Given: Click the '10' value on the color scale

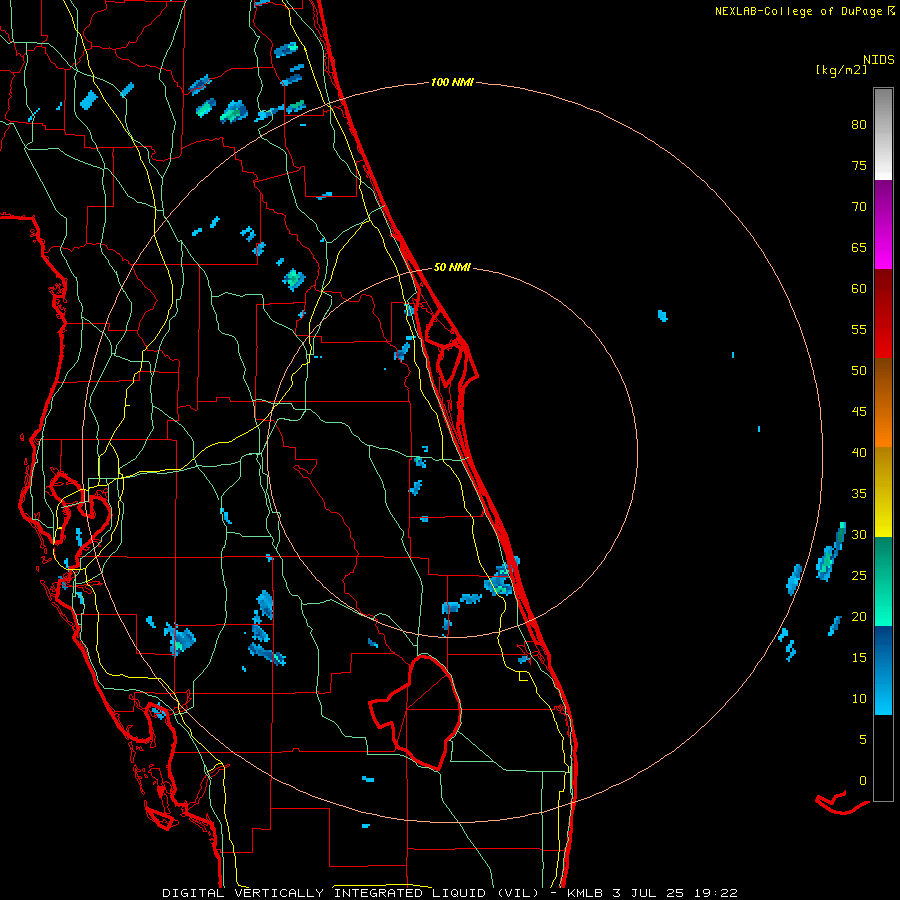Looking at the screenshot, I should [859, 699].
